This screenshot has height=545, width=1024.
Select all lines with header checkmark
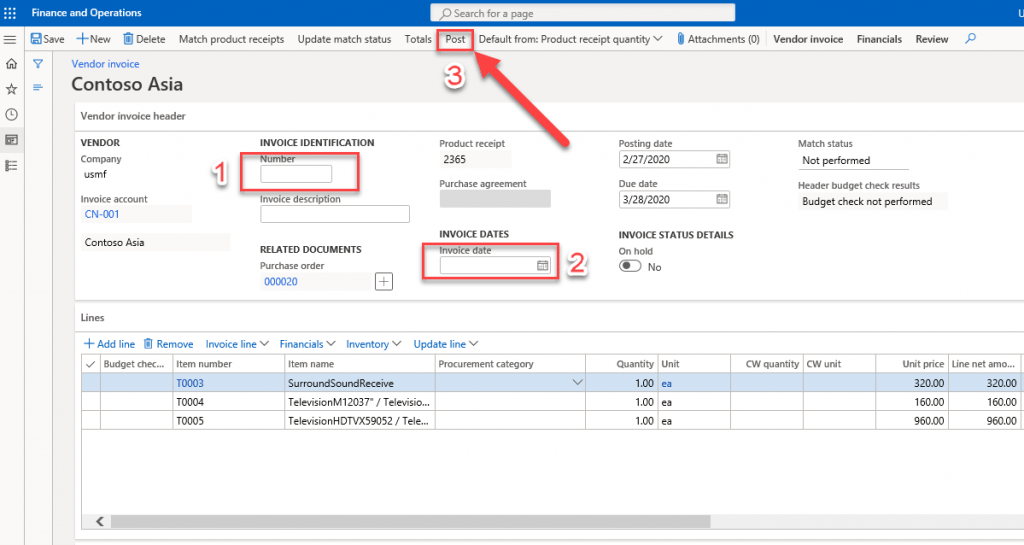pyautogui.click(x=91, y=364)
